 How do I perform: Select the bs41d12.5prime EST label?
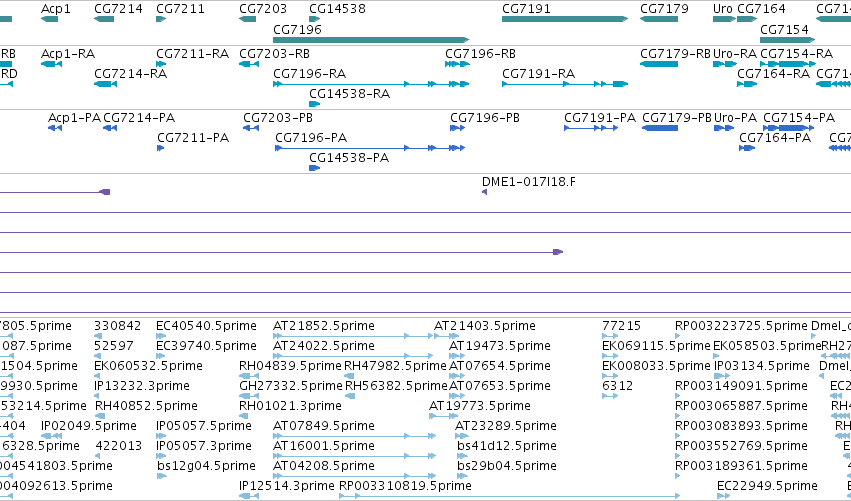pos(507,446)
